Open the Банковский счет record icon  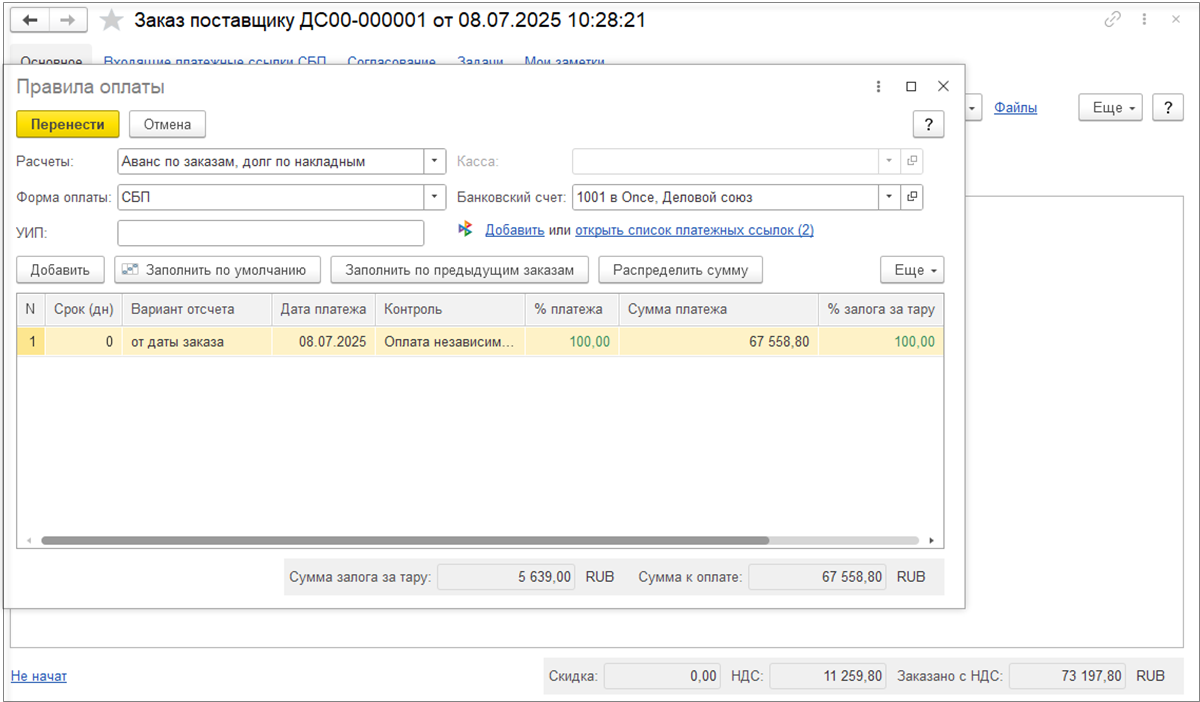click(x=912, y=197)
